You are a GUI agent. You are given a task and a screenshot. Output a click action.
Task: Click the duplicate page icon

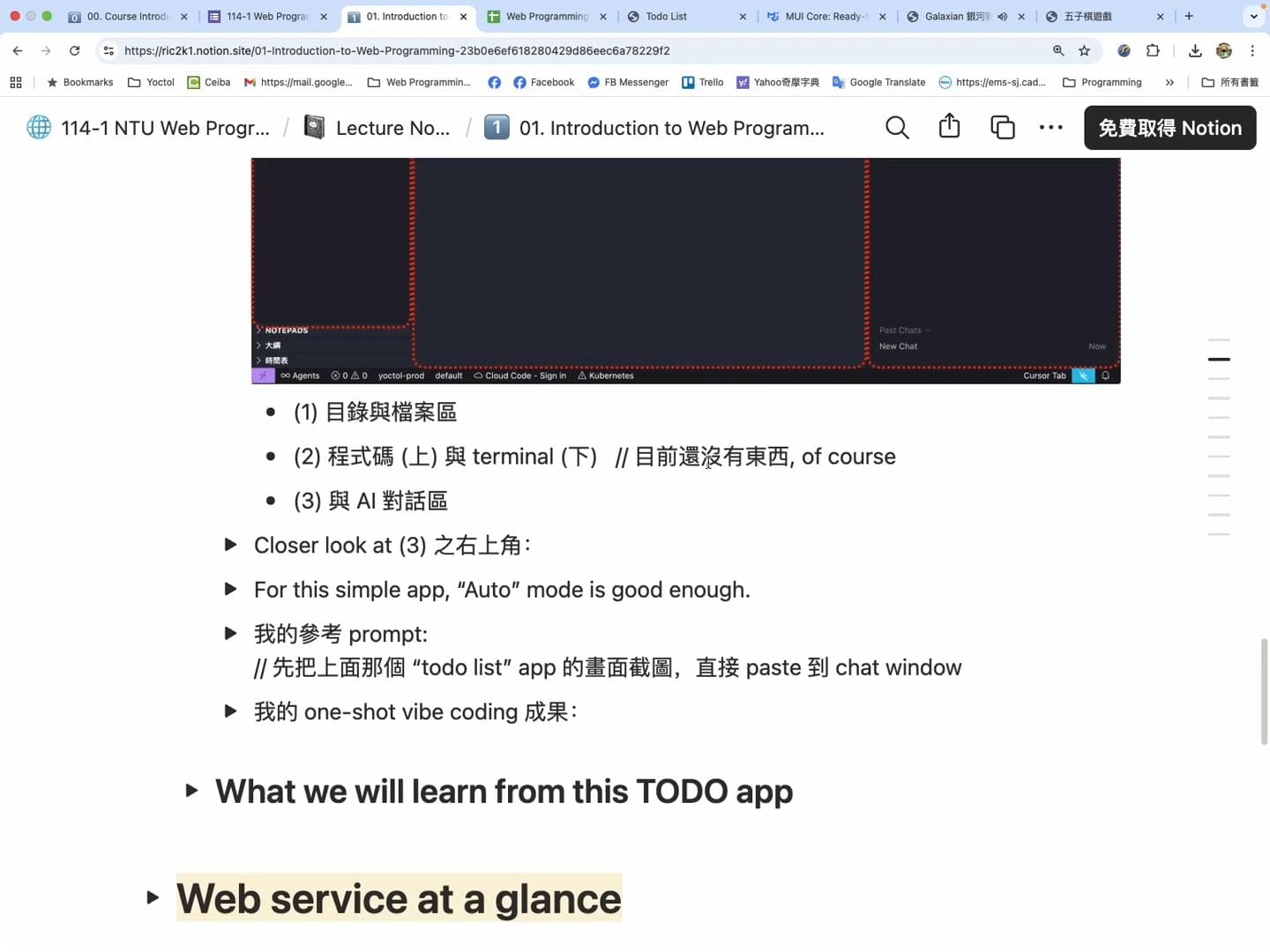[1002, 128]
